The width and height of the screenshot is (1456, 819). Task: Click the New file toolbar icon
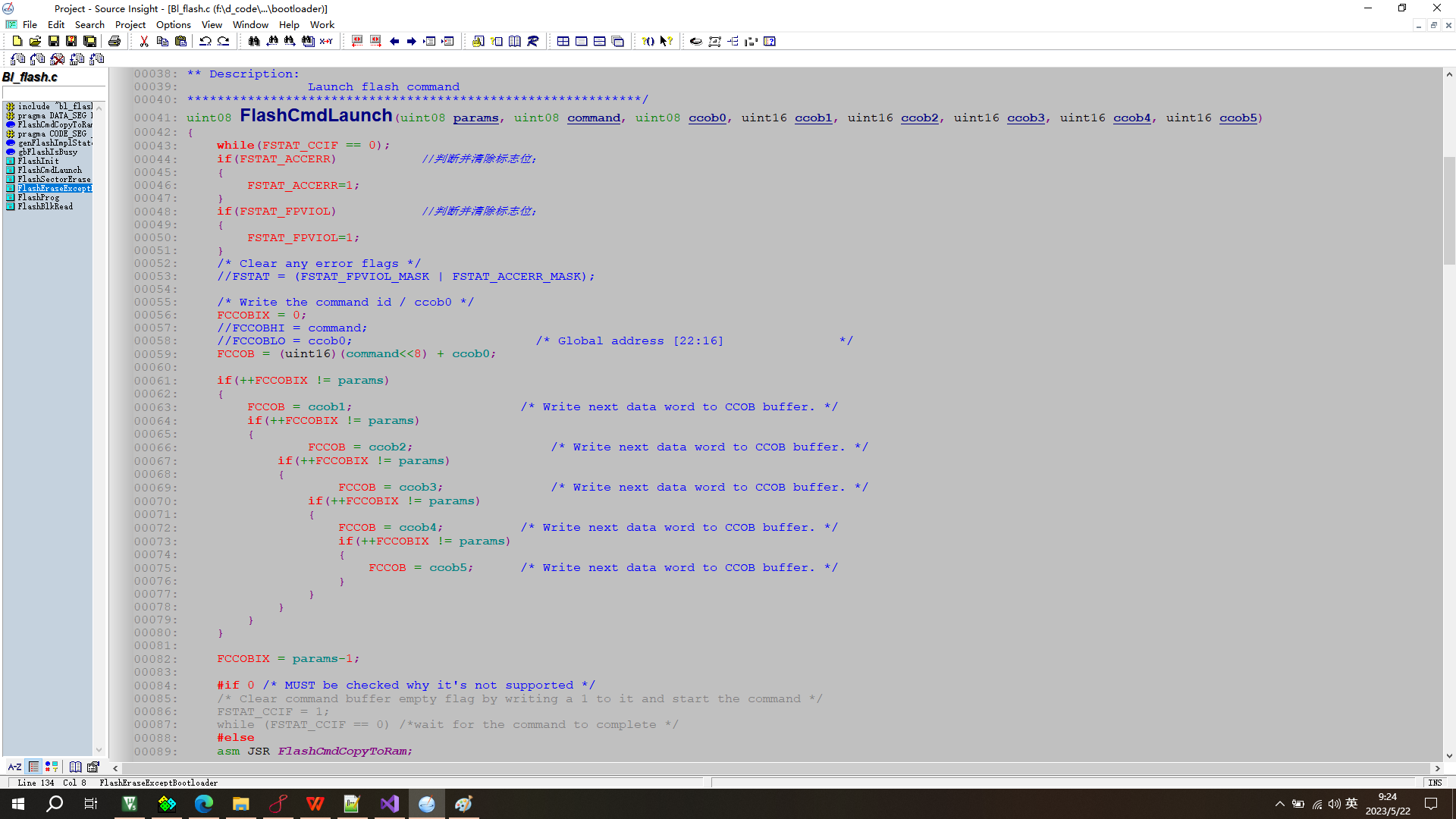click(x=17, y=42)
